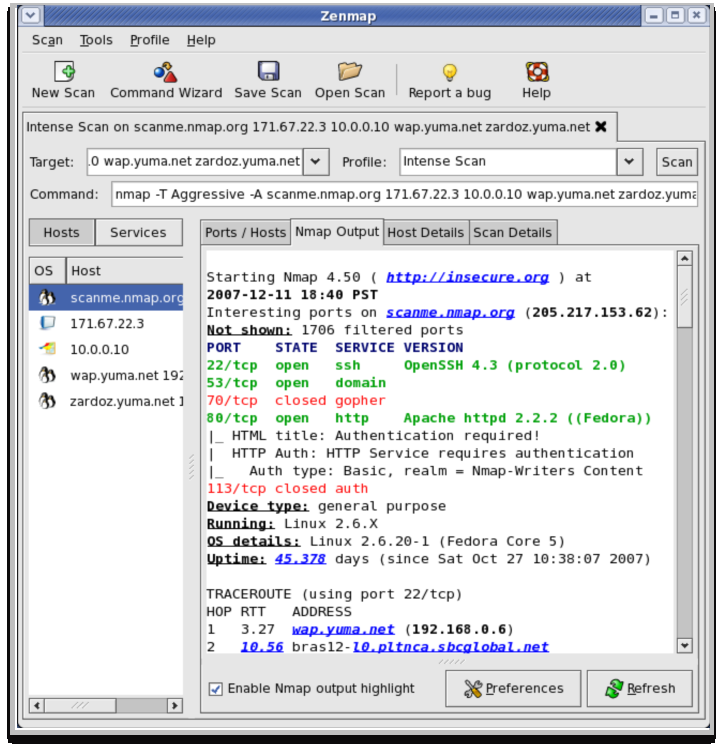Click OS icon beside host 171.67.22.3
723x751 pixels.
47,323
